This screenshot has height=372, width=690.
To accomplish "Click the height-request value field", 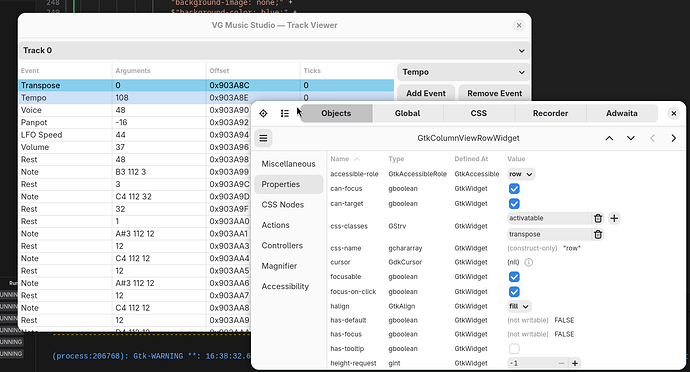I will (530, 363).
